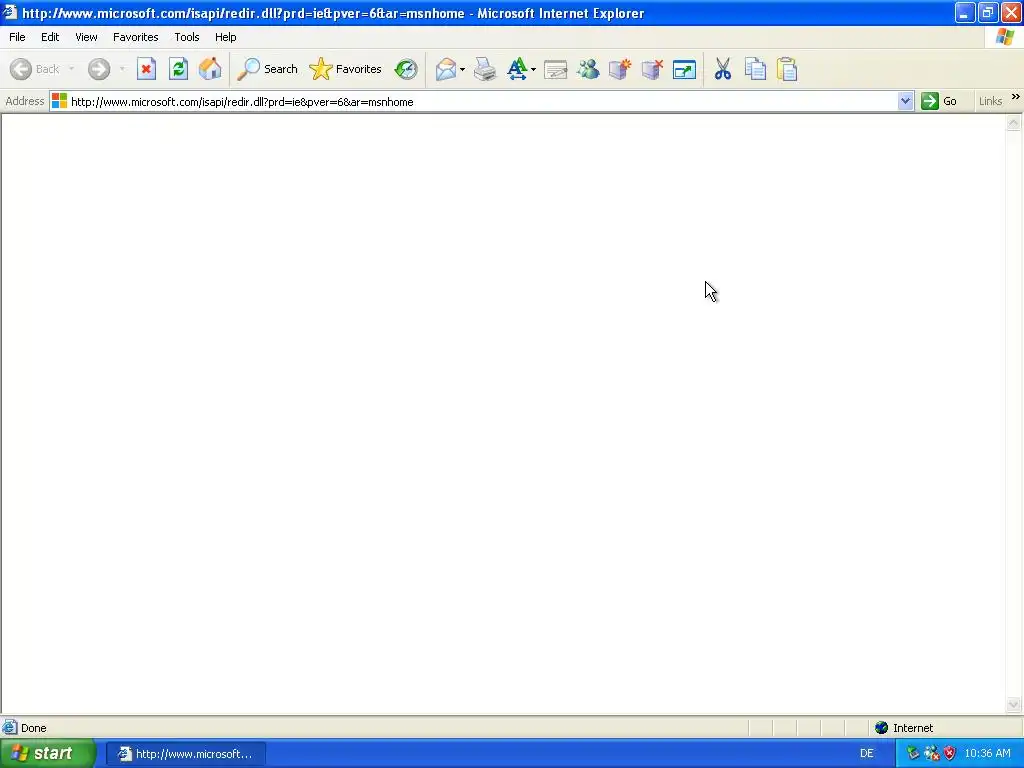The width and height of the screenshot is (1024, 768).
Task: Open the Edit menu
Action: [50, 37]
